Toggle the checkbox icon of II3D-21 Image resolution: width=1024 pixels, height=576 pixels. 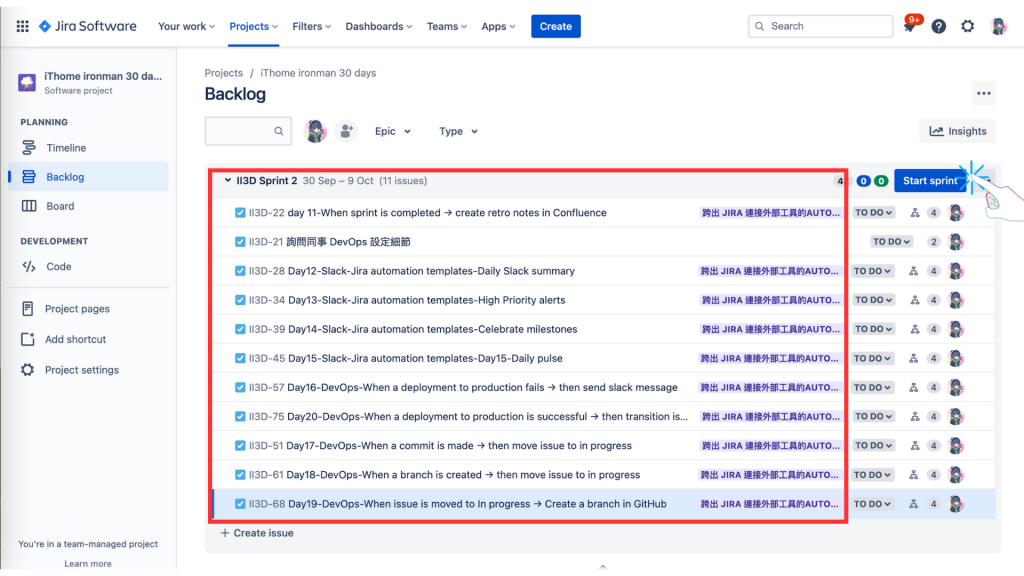pyautogui.click(x=240, y=242)
